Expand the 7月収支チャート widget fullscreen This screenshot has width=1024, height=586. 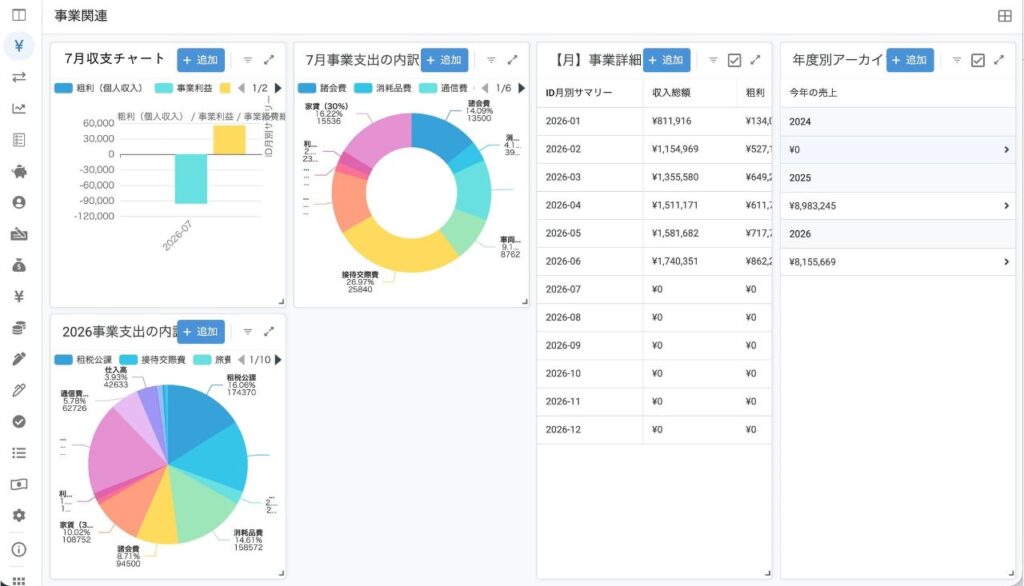[x=269, y=60]
